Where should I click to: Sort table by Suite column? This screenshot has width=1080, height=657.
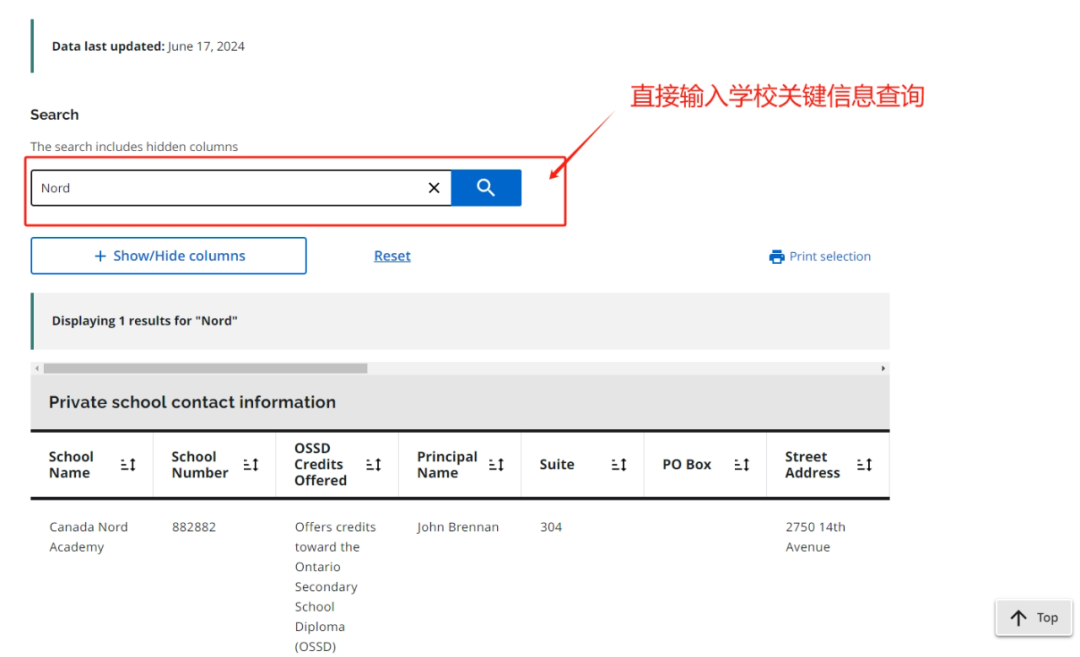click(x=619, y=465)
